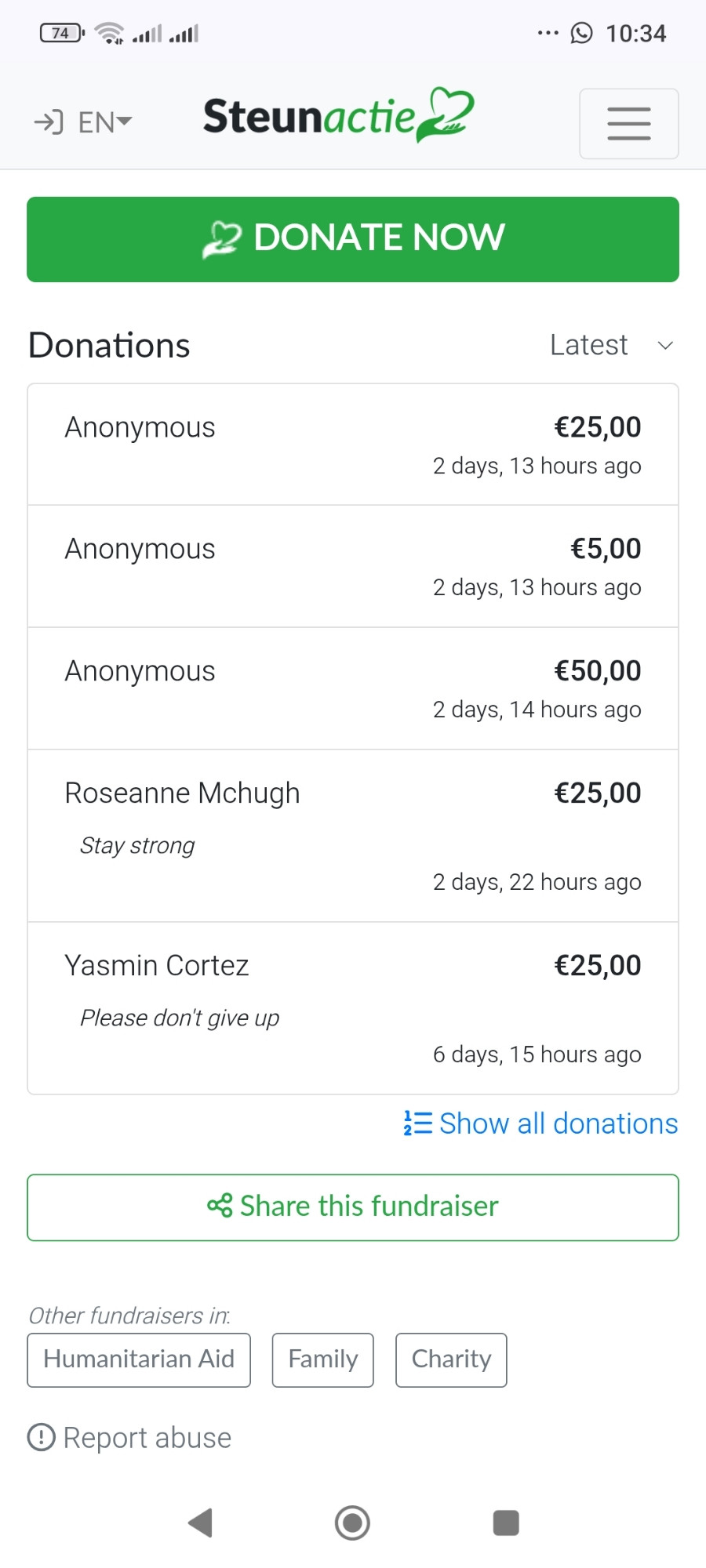
Task: Tap Yasmin Cortez donation row
Action: 353,1008
